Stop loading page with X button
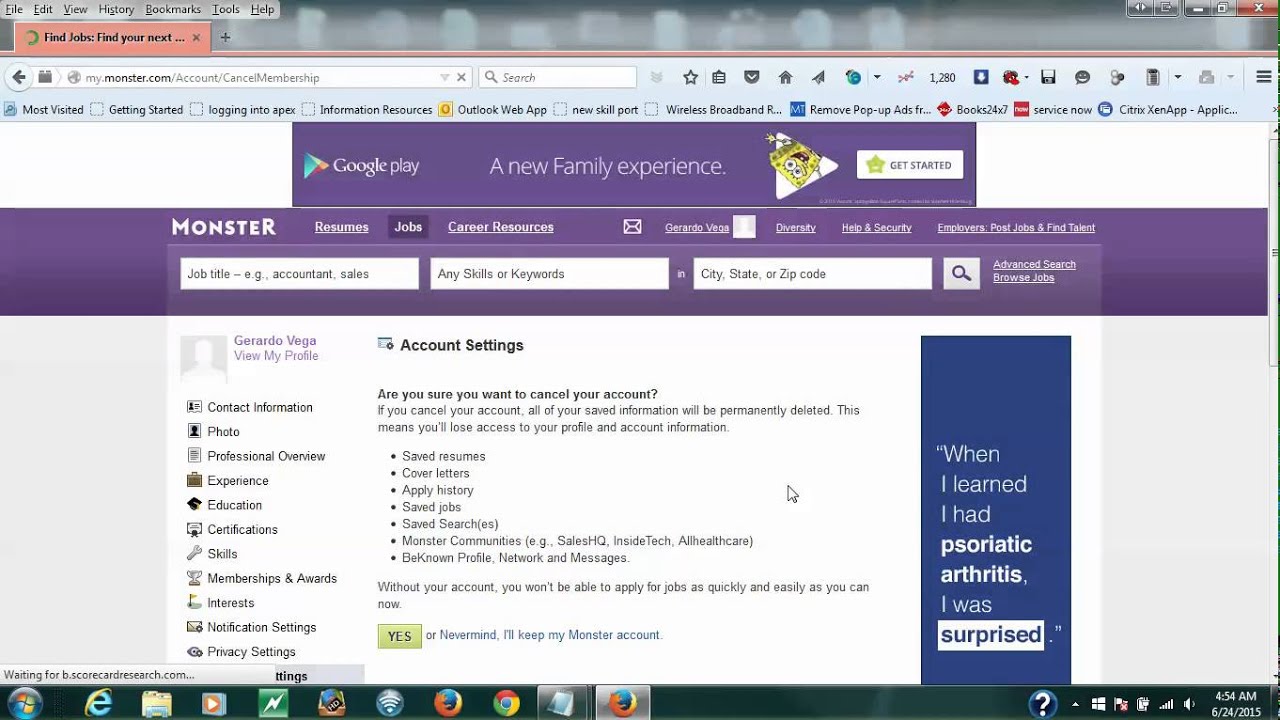The width and height of the screenshot is (1280, 720). (461, 77)
